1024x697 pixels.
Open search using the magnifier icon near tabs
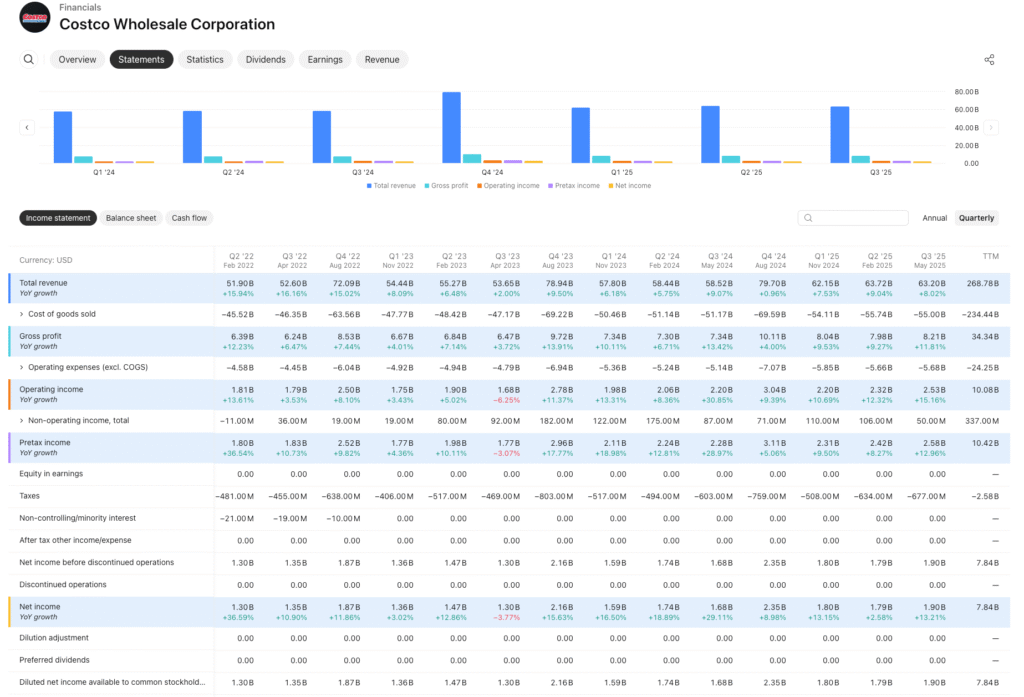tap(27, 59)
